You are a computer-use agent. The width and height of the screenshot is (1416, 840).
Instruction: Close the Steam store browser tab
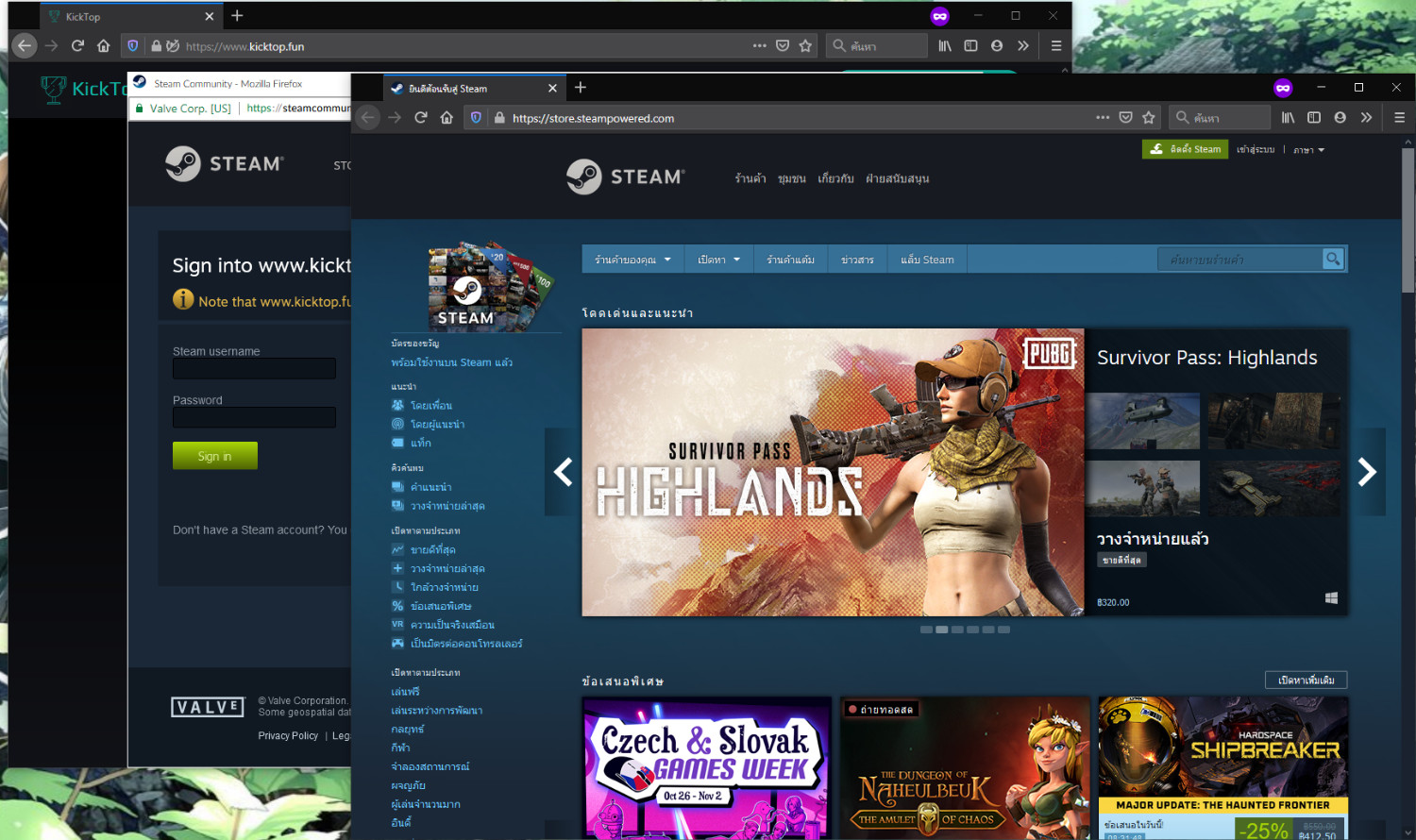coord(552,88)
